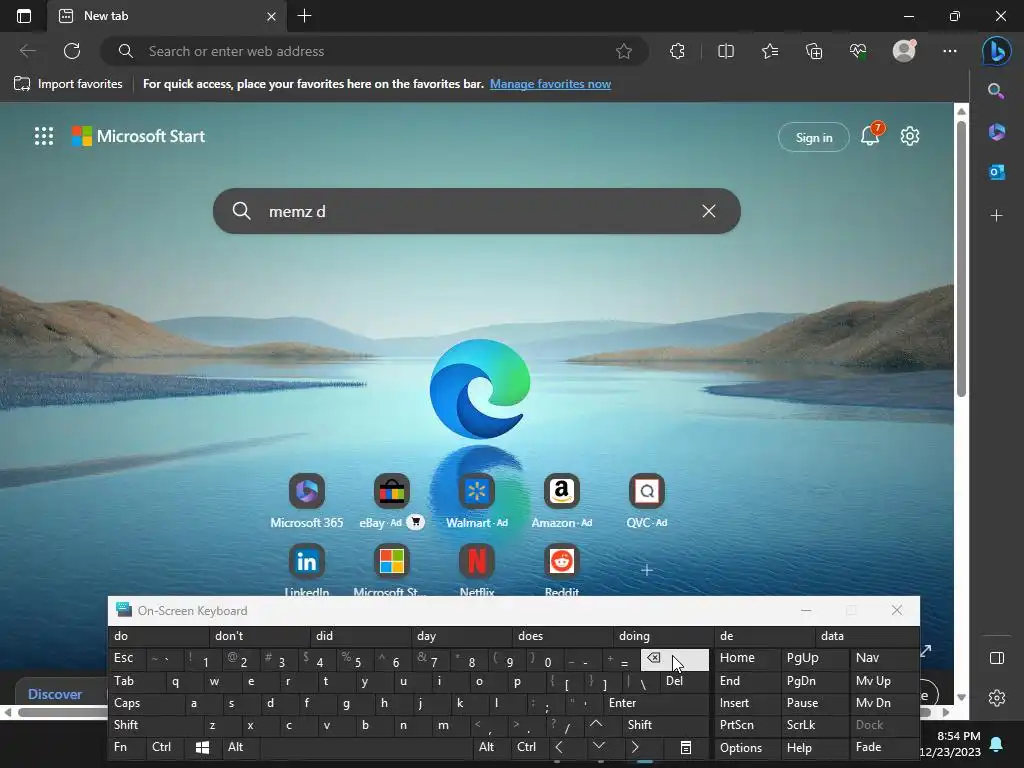Viewport: 1024px width, 768px height.
Task: Choose the "doing" keyboard suggestion
Action: [663, 635]
